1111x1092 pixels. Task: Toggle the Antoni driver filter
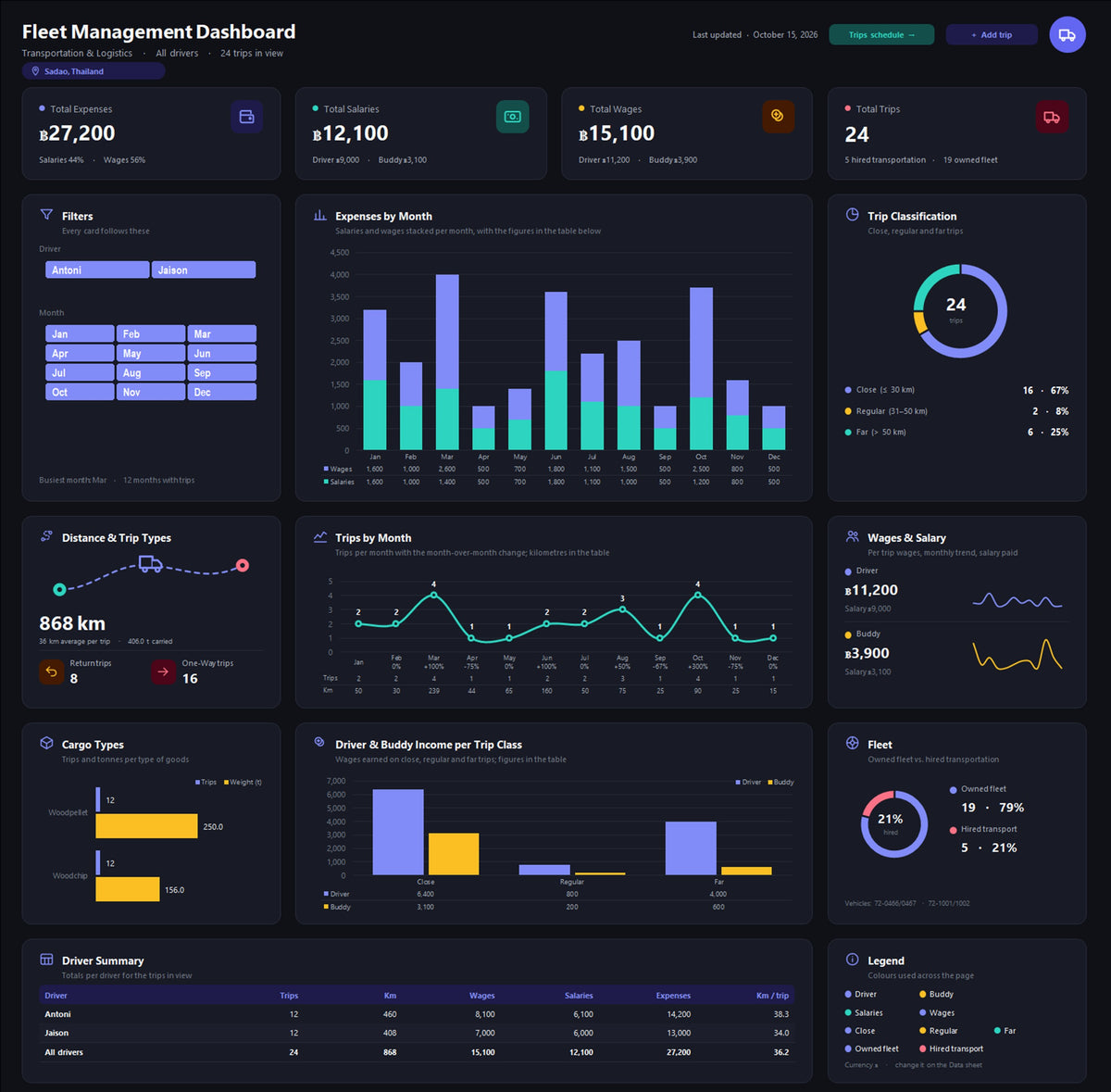(x=97, y=270)
